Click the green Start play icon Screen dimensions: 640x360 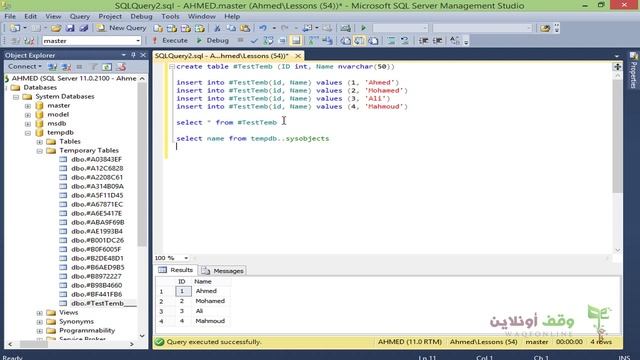[x=363, y=28]
